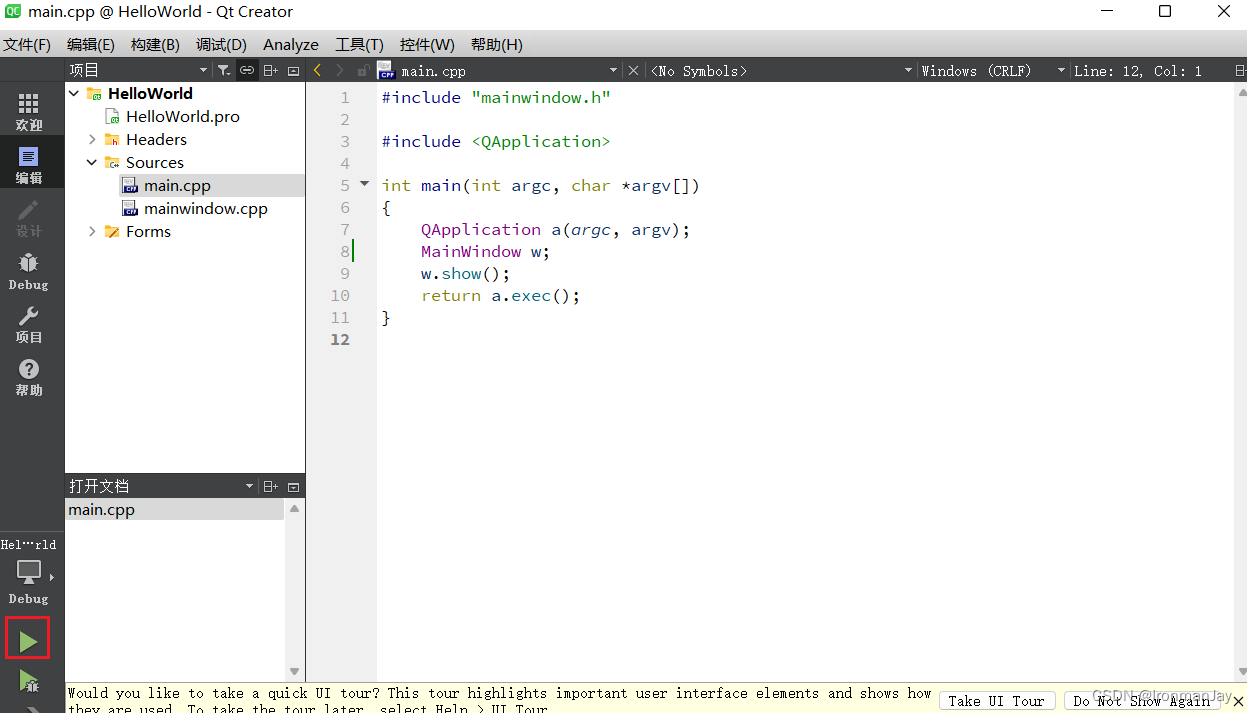Viewport: 1247px width, 713px height.
Task: Run the project with the green arrow
Action: tap(28, 641)
